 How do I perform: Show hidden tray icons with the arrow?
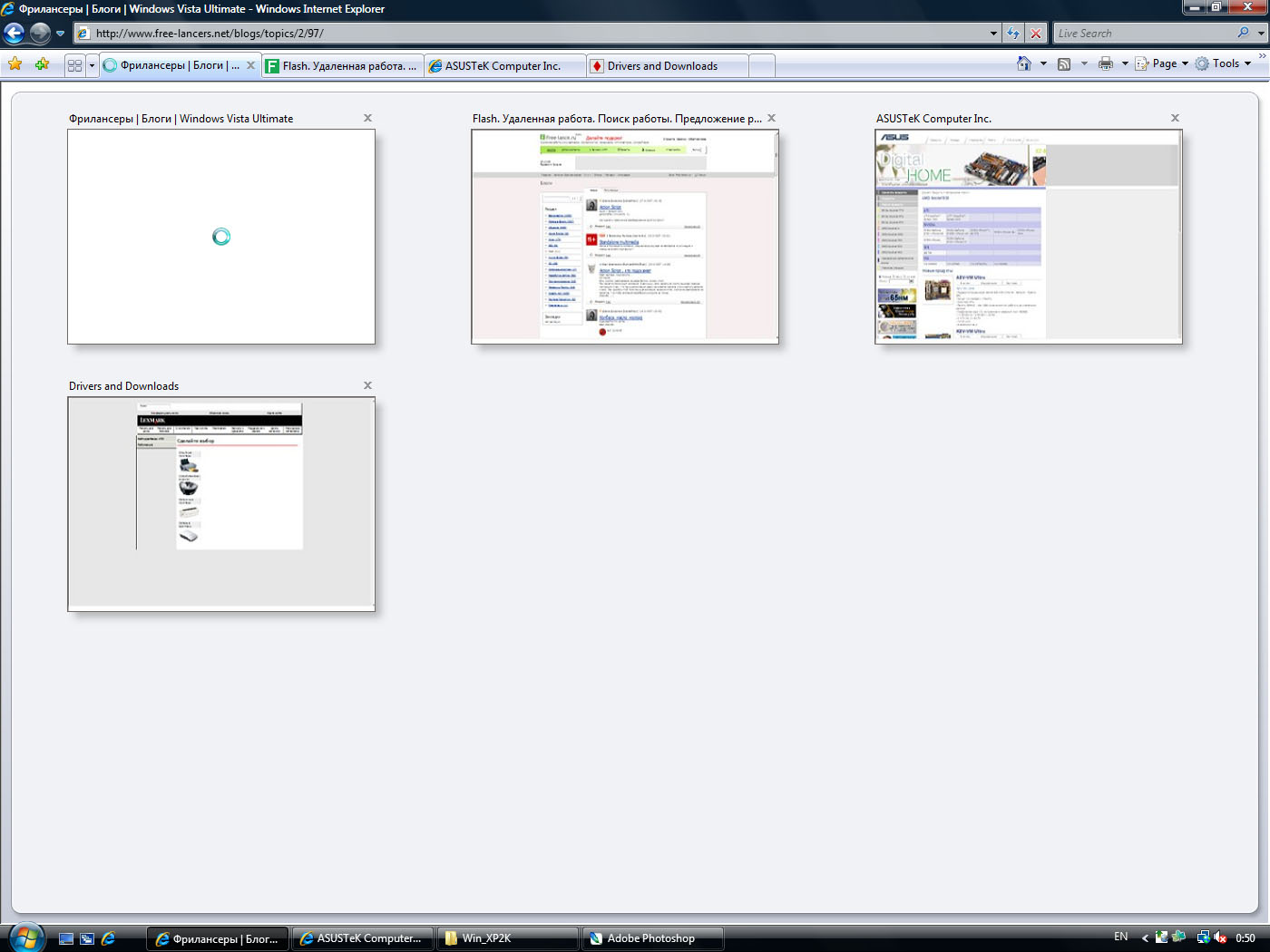click(1145, 937)
